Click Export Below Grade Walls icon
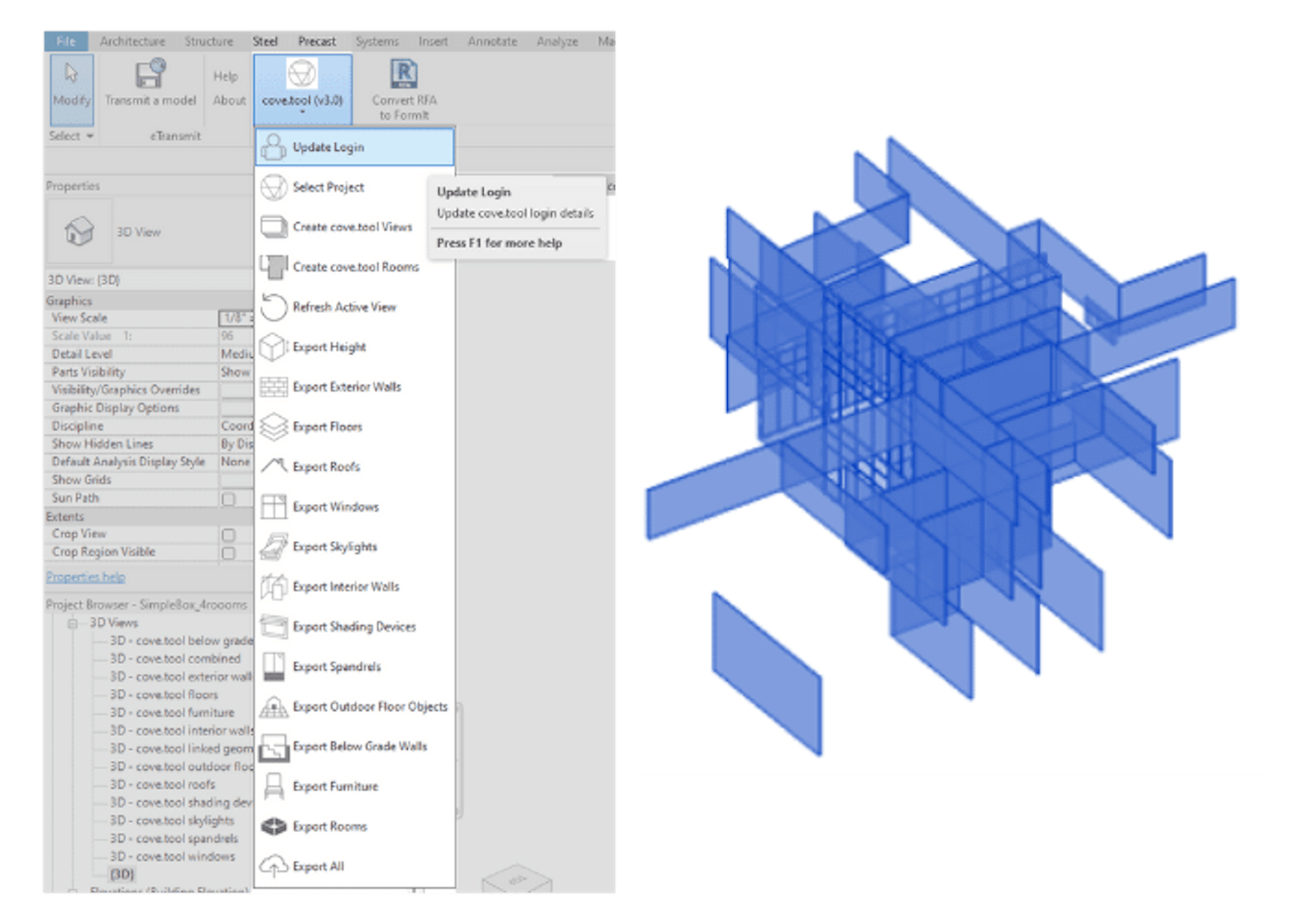The height and width of the screenshot is (924, 1312). pyautogui.click(x=274, y=747)
